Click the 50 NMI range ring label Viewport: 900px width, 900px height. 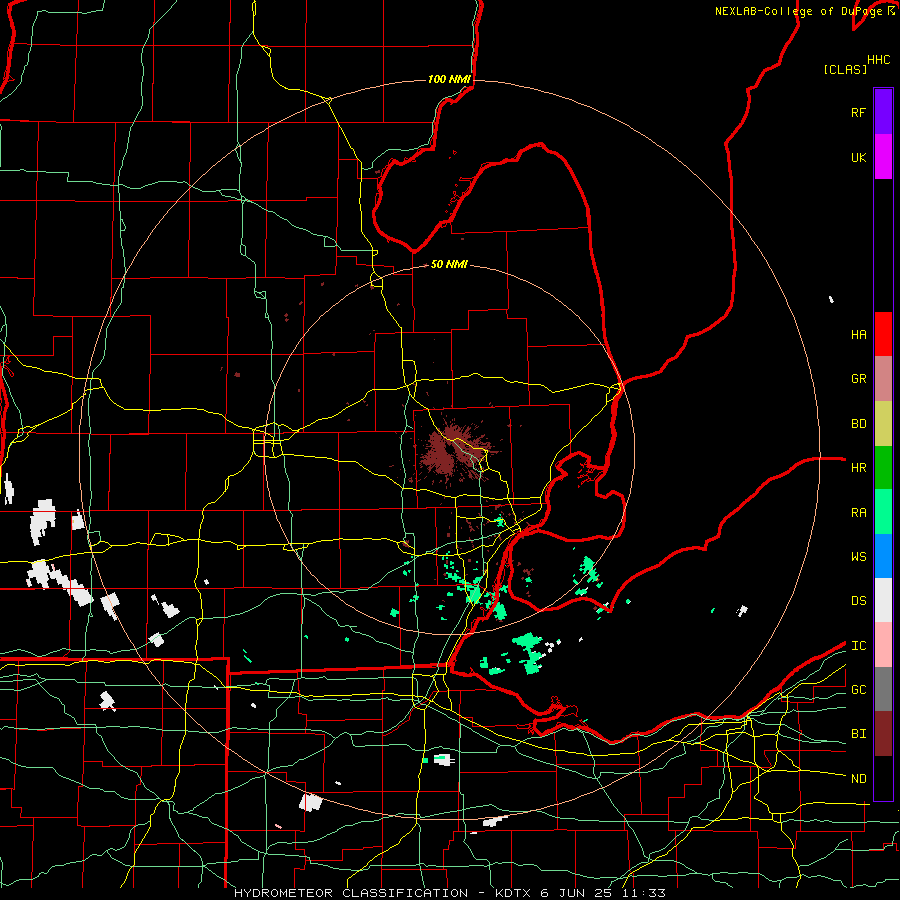(x=449, y=264)
